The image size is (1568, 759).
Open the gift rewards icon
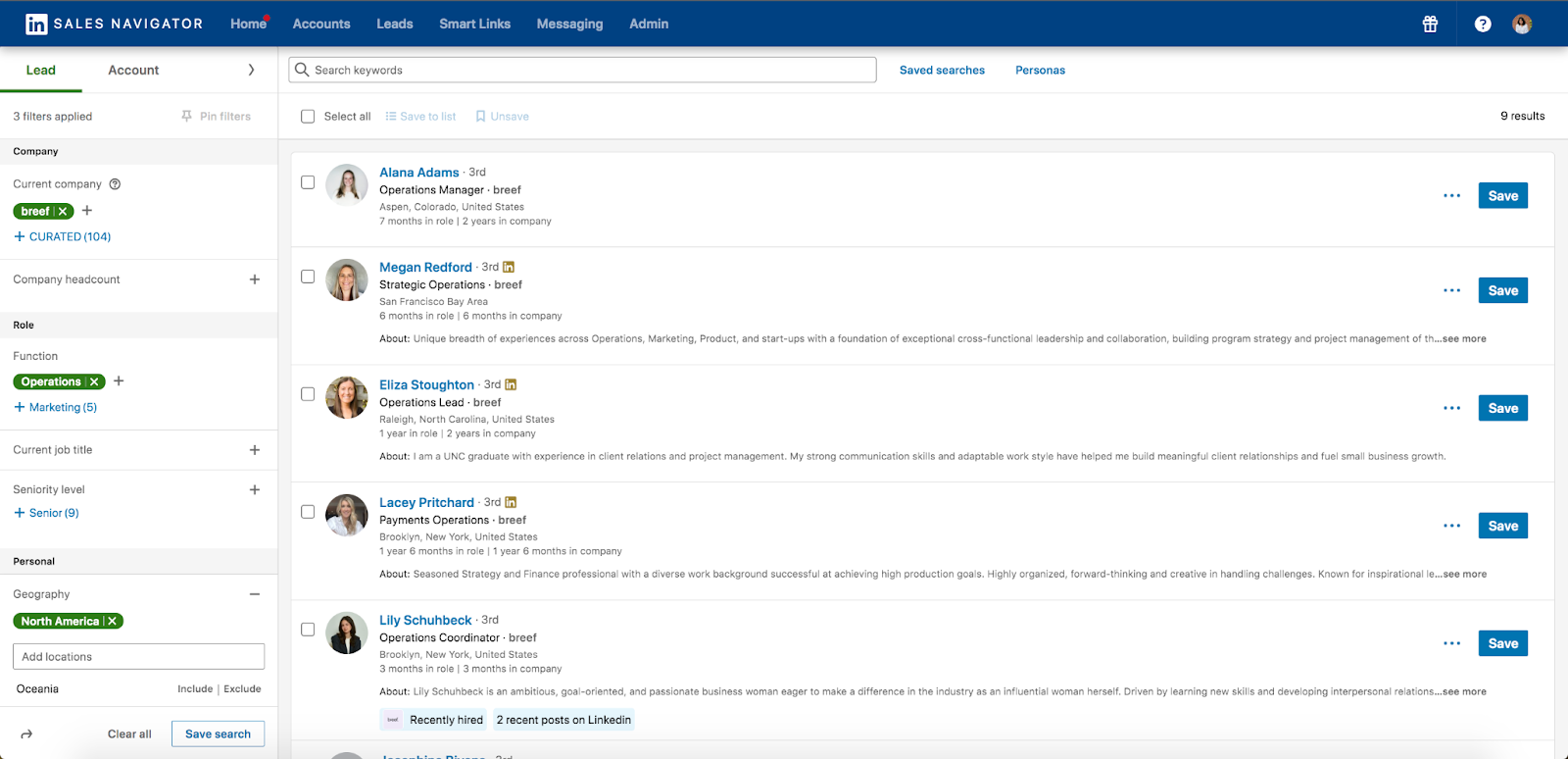1430,24
